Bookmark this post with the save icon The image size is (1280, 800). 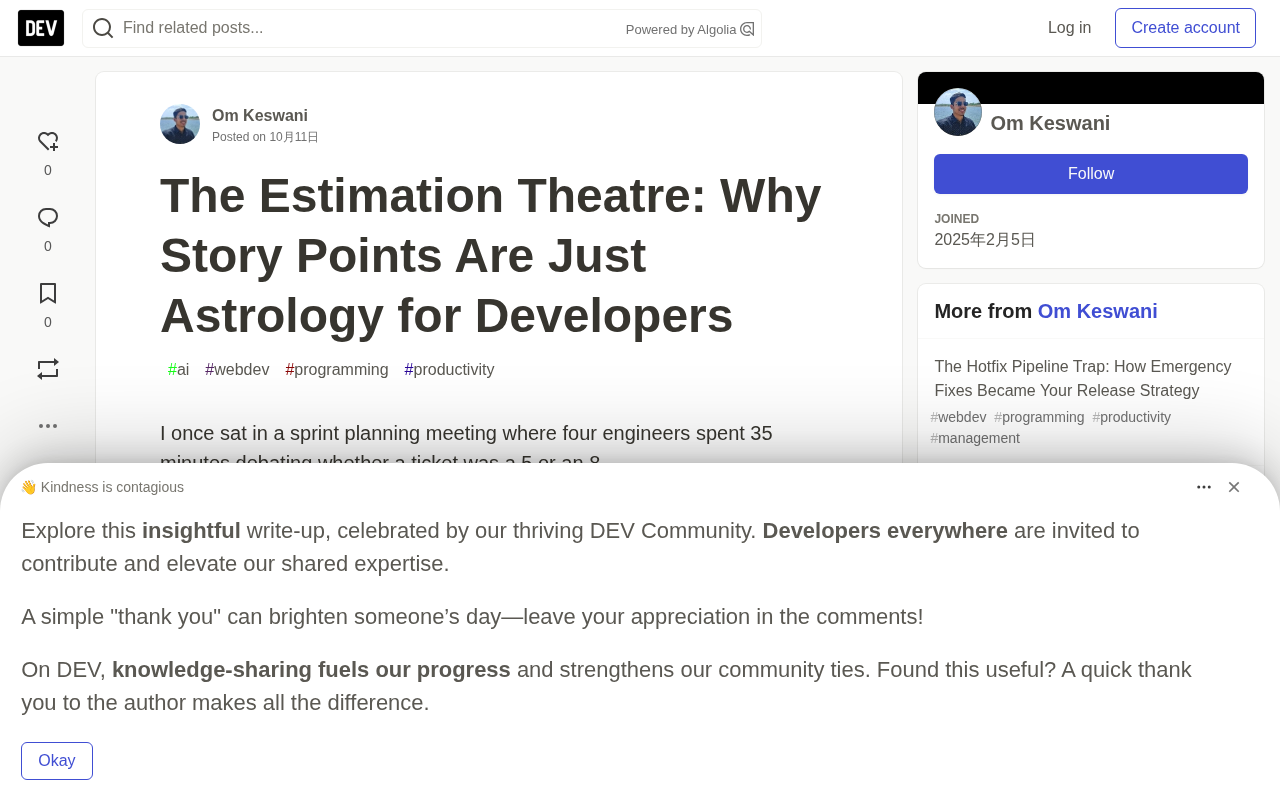[48, 293]
